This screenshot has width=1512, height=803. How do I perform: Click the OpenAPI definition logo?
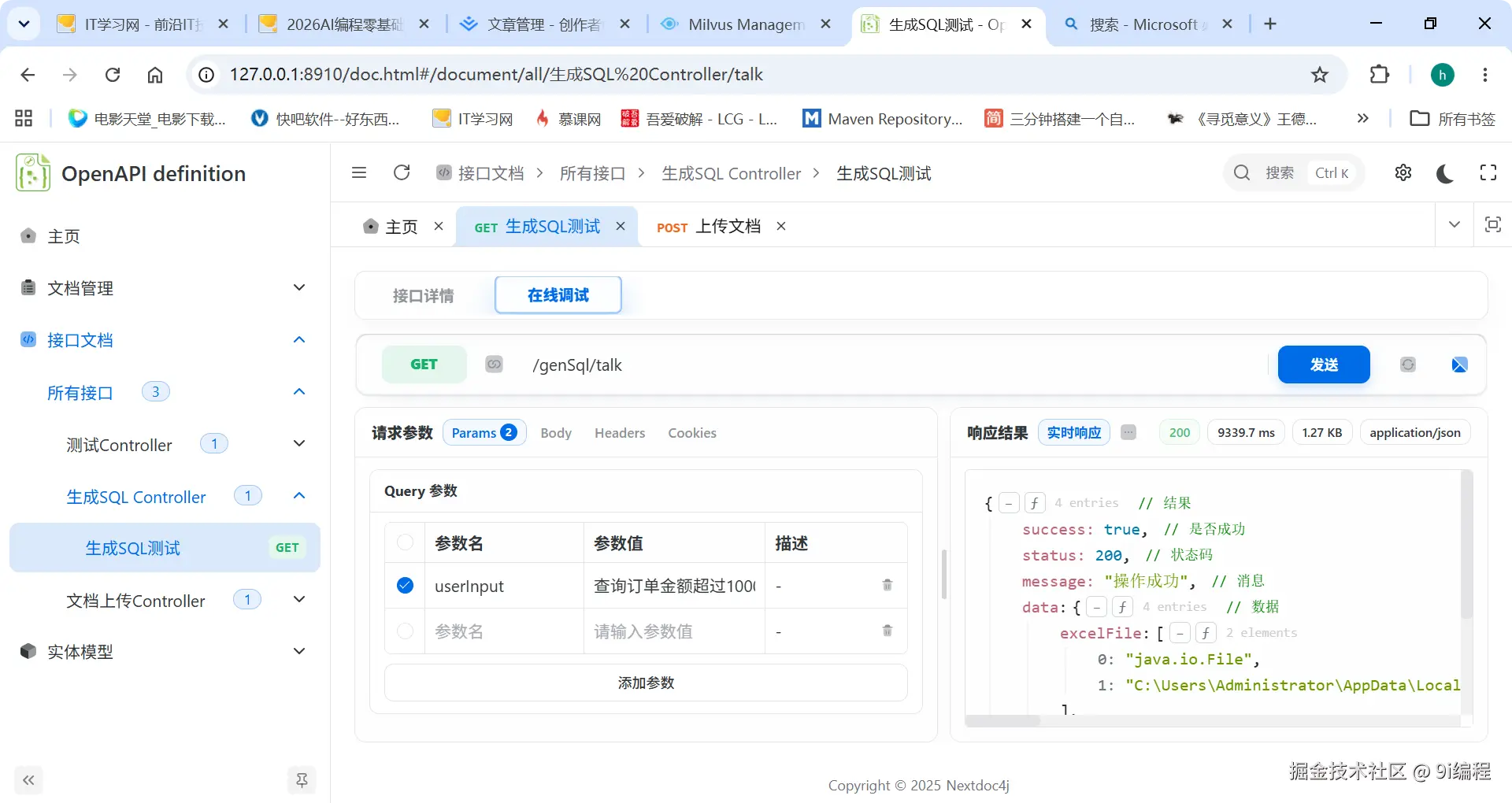33,173
